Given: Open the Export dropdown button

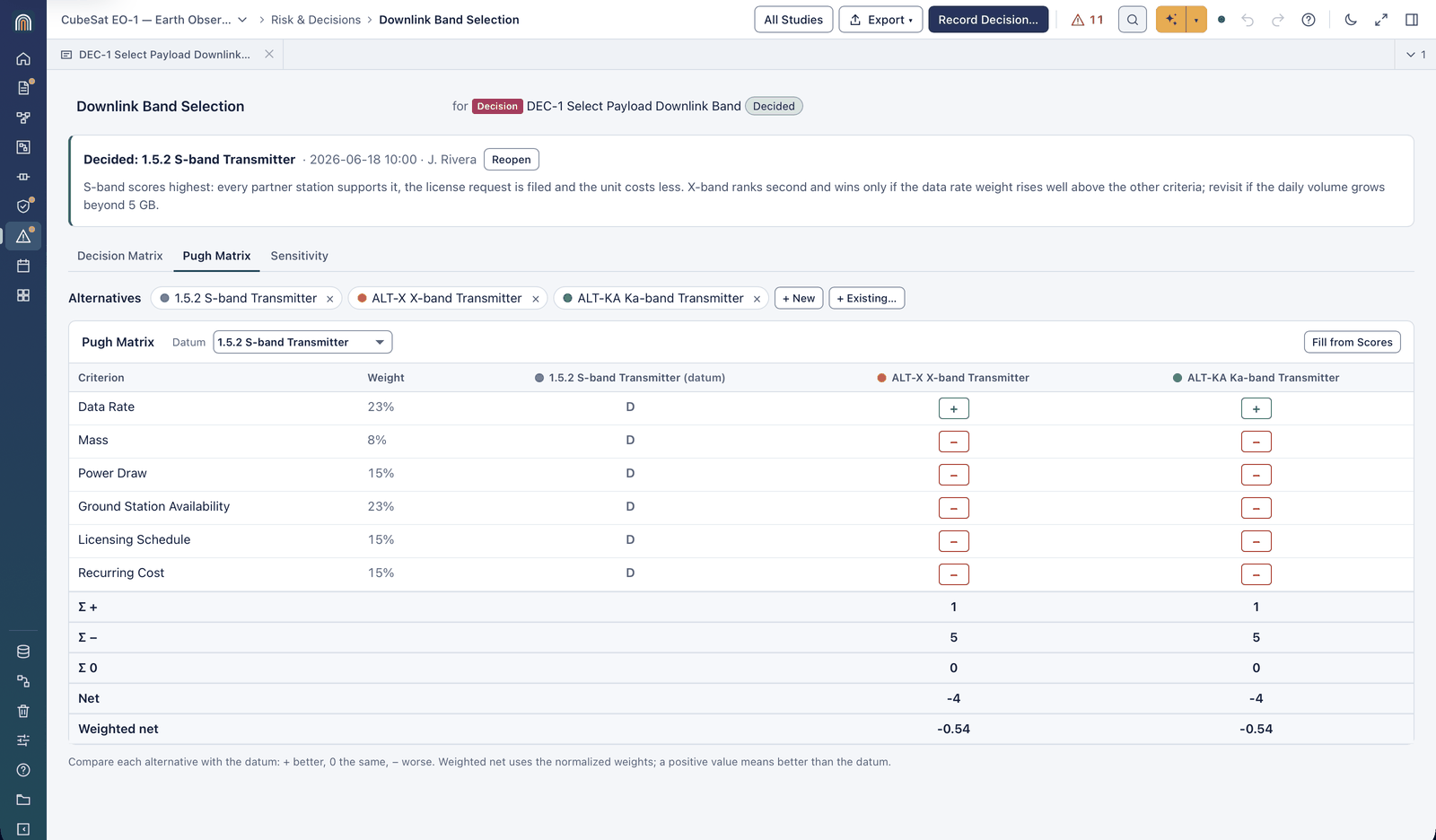Looking at the screenshot, I should pyautogui.click(x=880, y=20).
